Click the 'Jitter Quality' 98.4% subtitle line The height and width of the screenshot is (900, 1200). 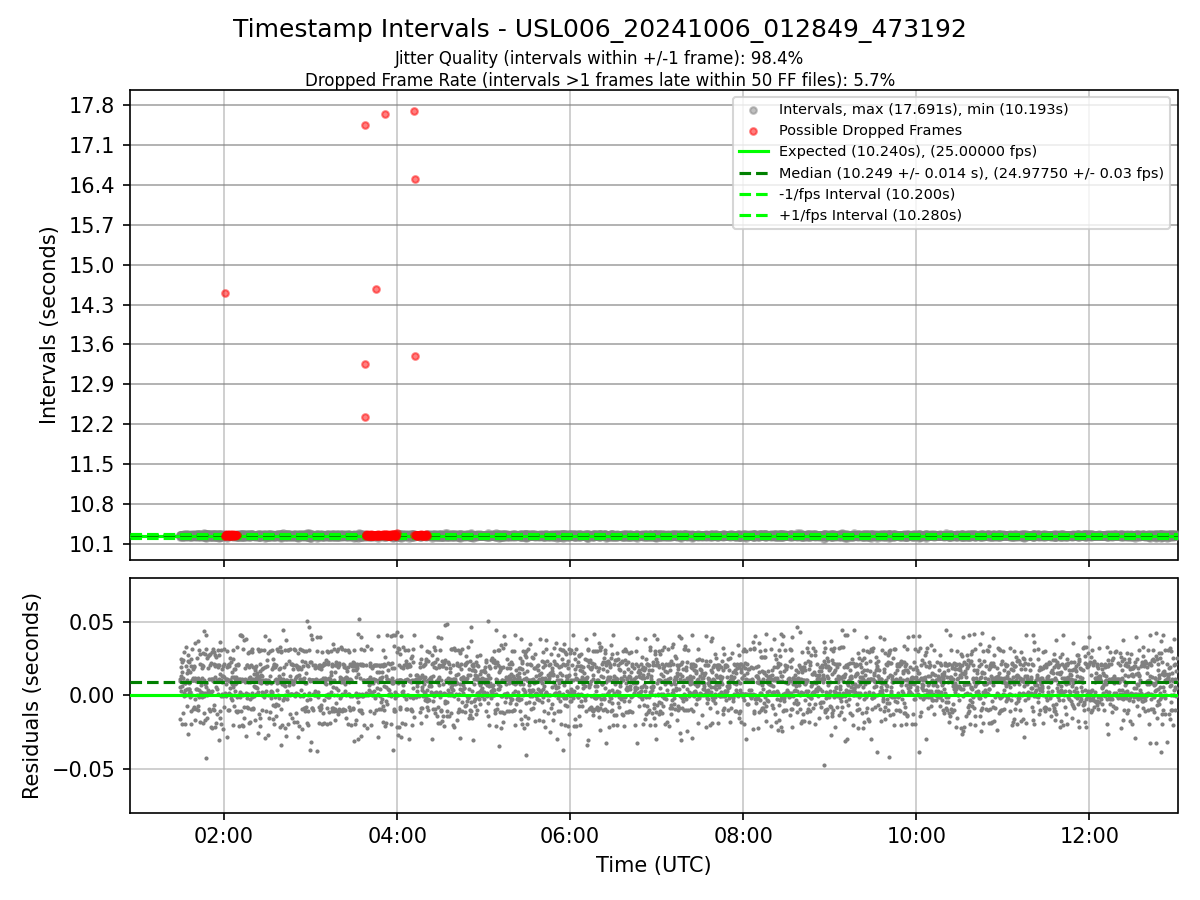599,58
